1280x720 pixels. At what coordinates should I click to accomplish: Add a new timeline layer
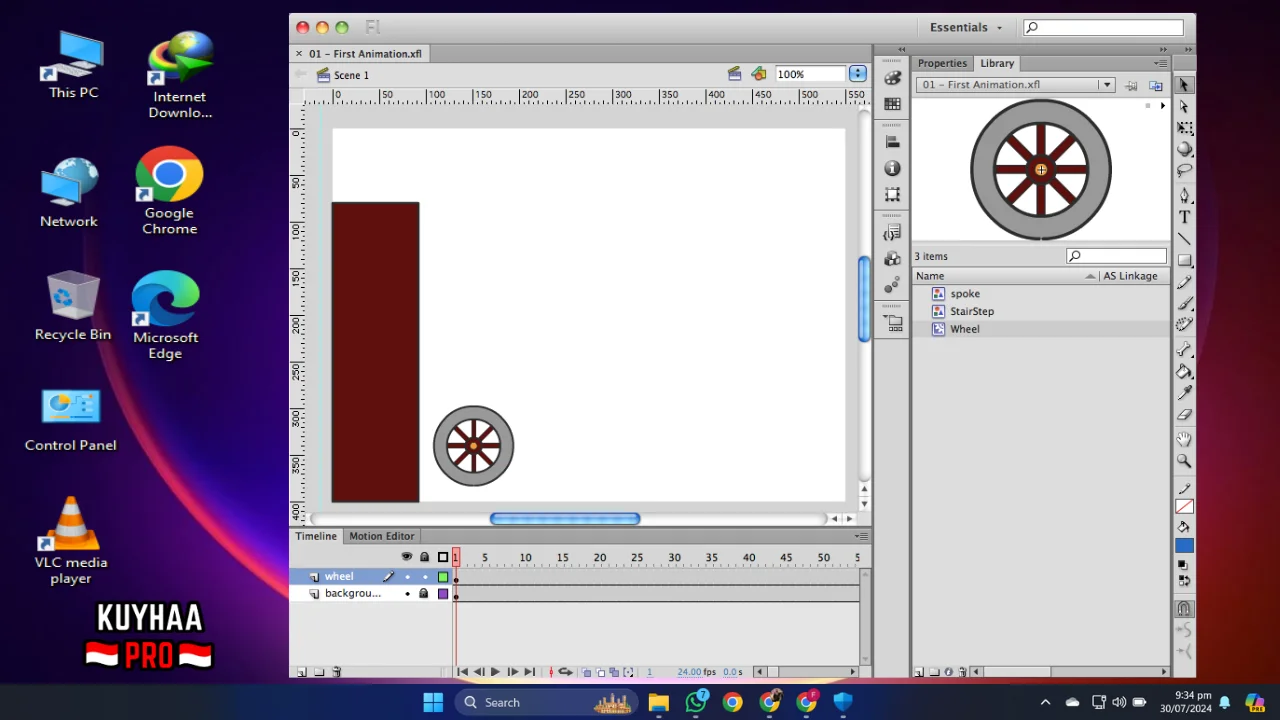tap(301, 672)
